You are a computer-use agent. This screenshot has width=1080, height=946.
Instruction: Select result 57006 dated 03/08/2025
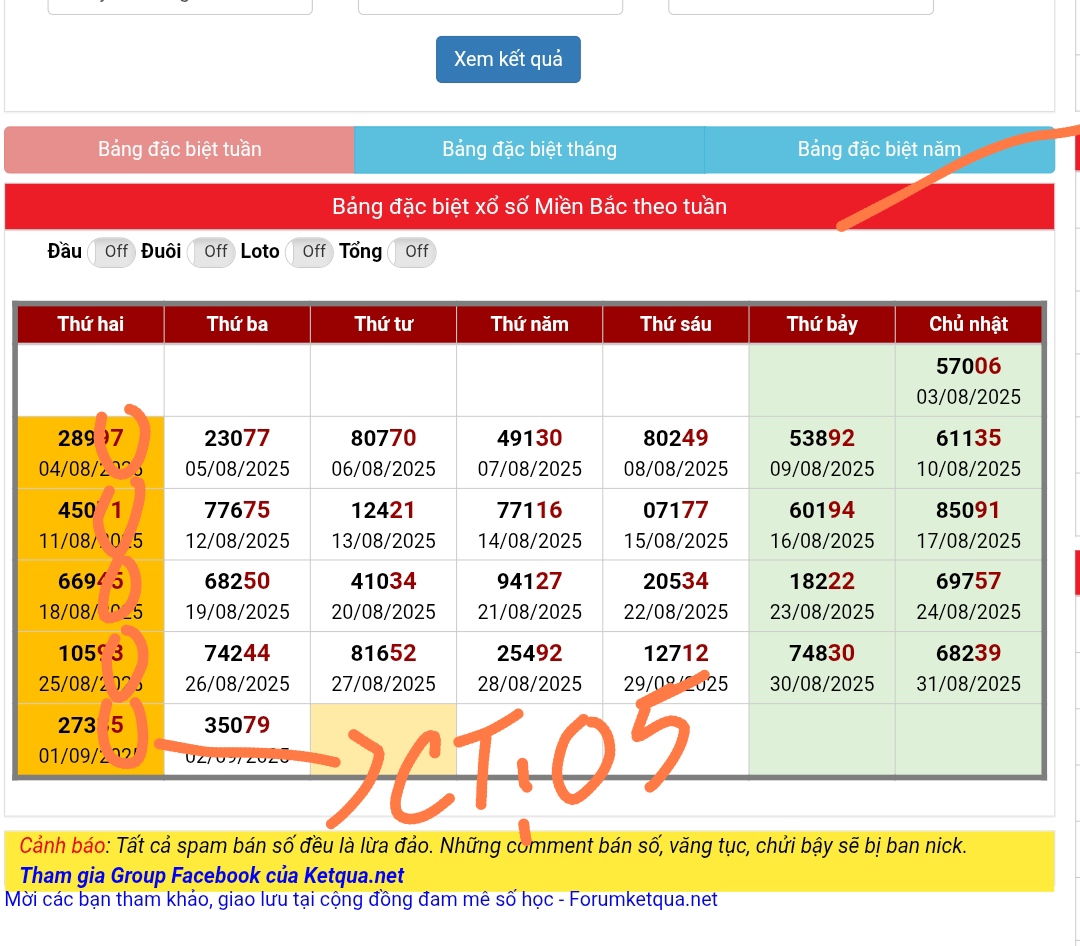click(x=968, y=380)
